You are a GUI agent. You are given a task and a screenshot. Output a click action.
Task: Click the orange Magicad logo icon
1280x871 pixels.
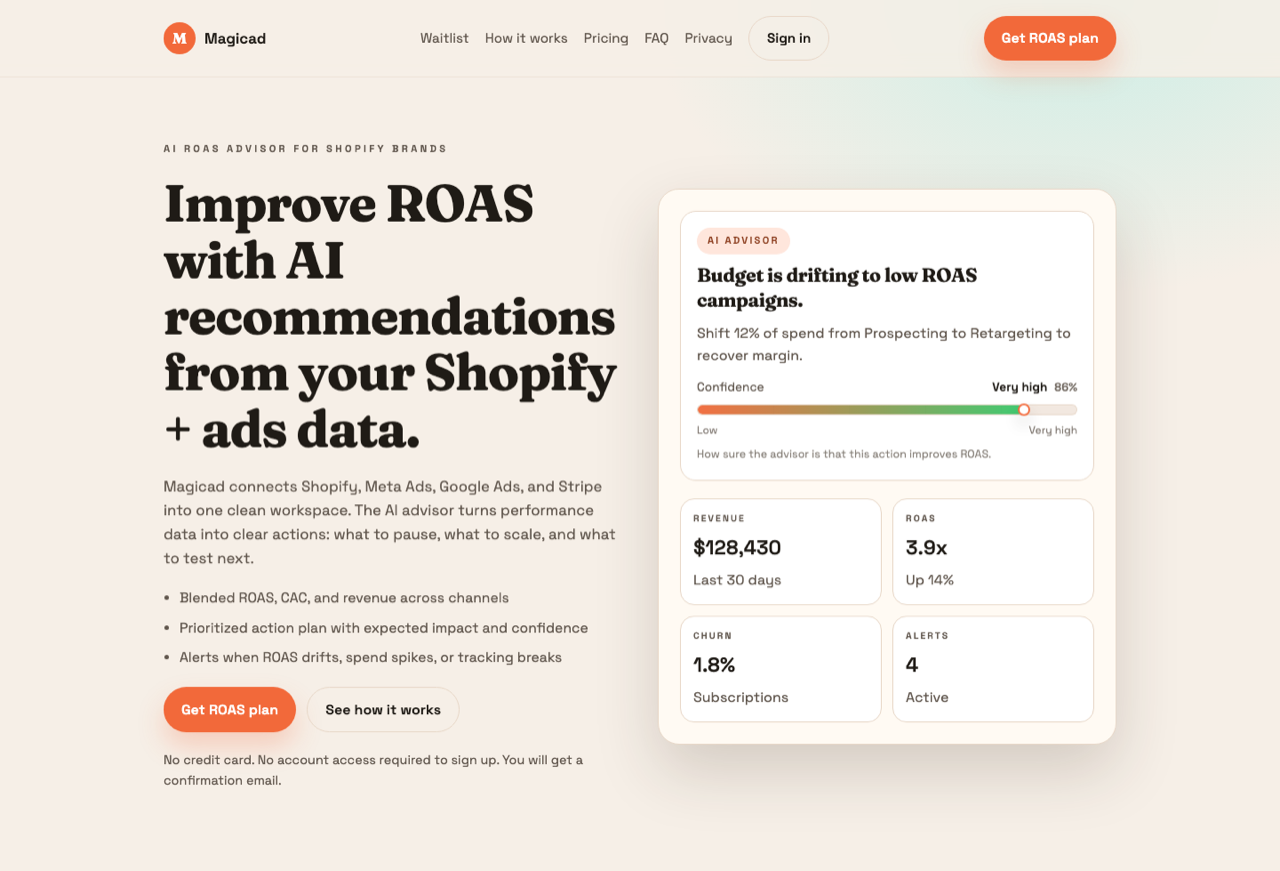179,38
